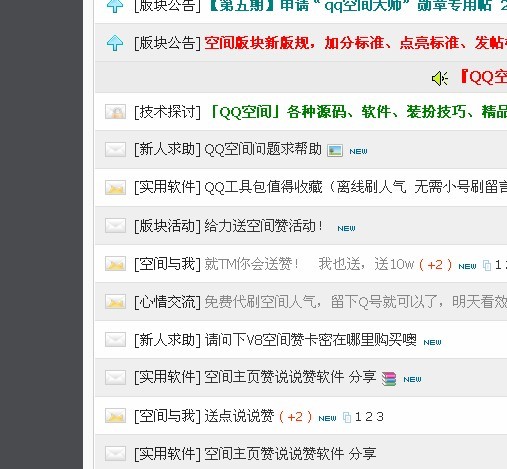The image size is (507, 469).
Task: Click the NEW badge in 就TM你会送赞 row
Action: click(x=467, y=267)
